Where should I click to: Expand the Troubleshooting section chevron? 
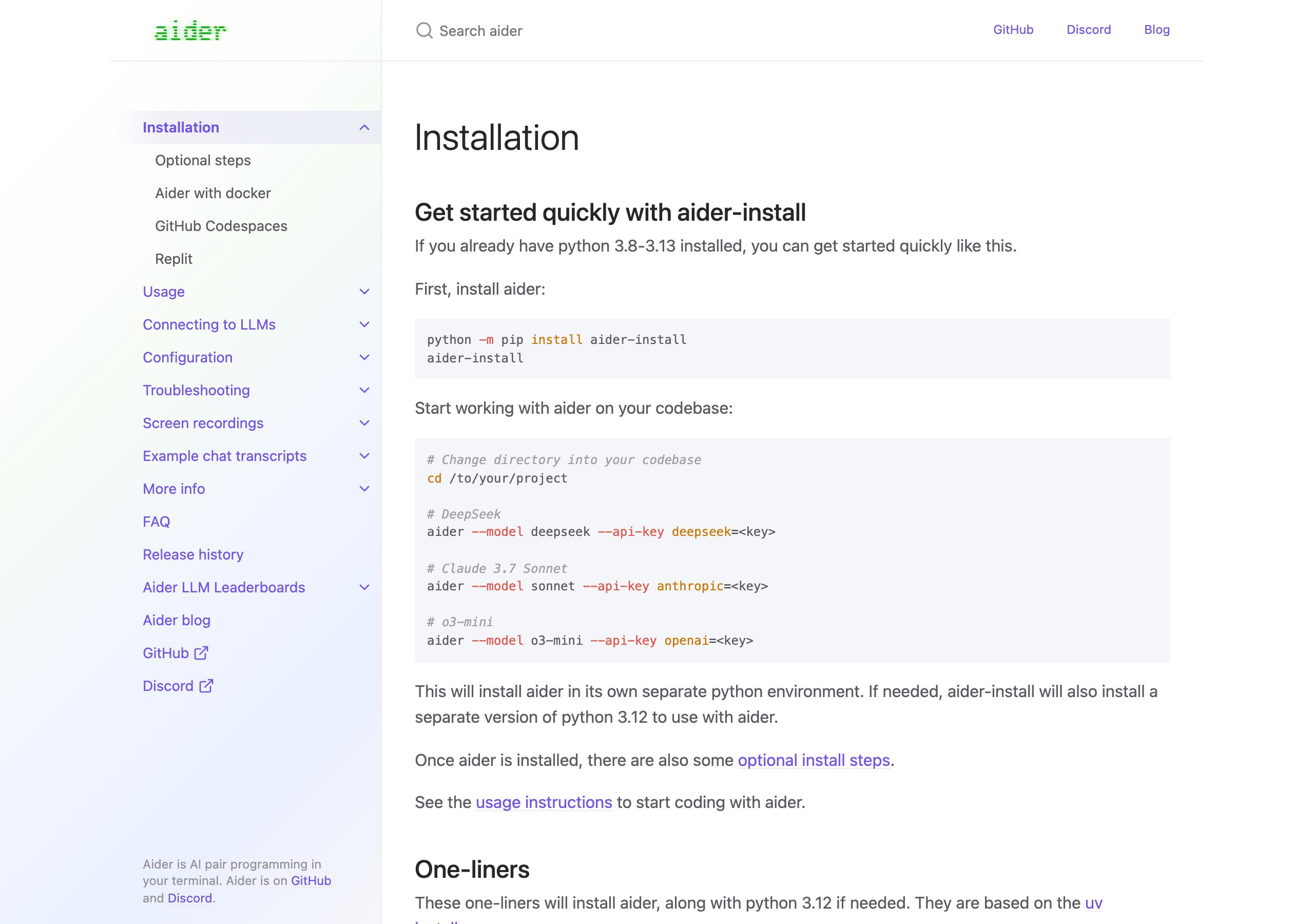tap(364, 391)
